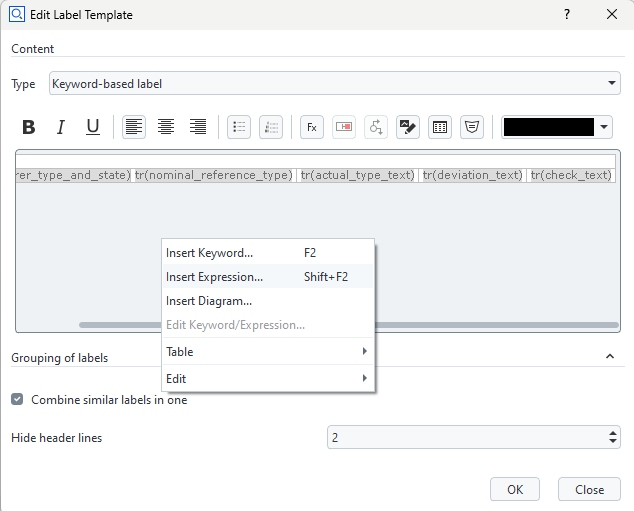Image resolution: width=634 pixels, height=511 pixels.
Task: Open the Edit submenu
Action: 268,379
